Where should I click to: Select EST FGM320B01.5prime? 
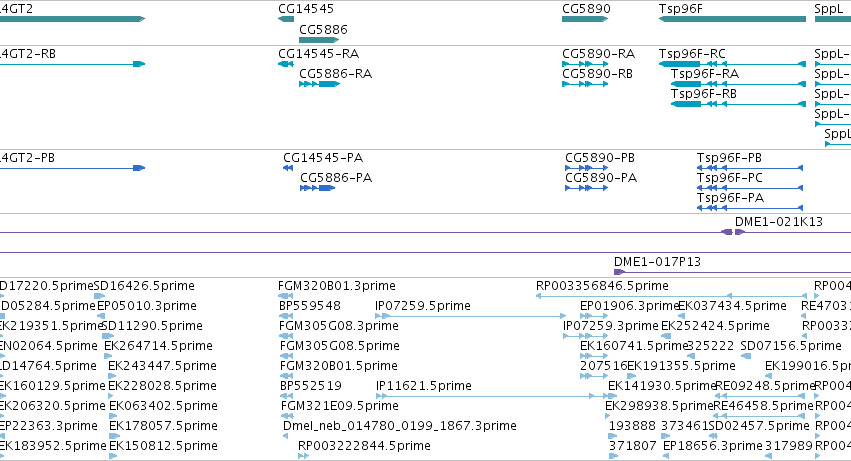click(339, 367)
